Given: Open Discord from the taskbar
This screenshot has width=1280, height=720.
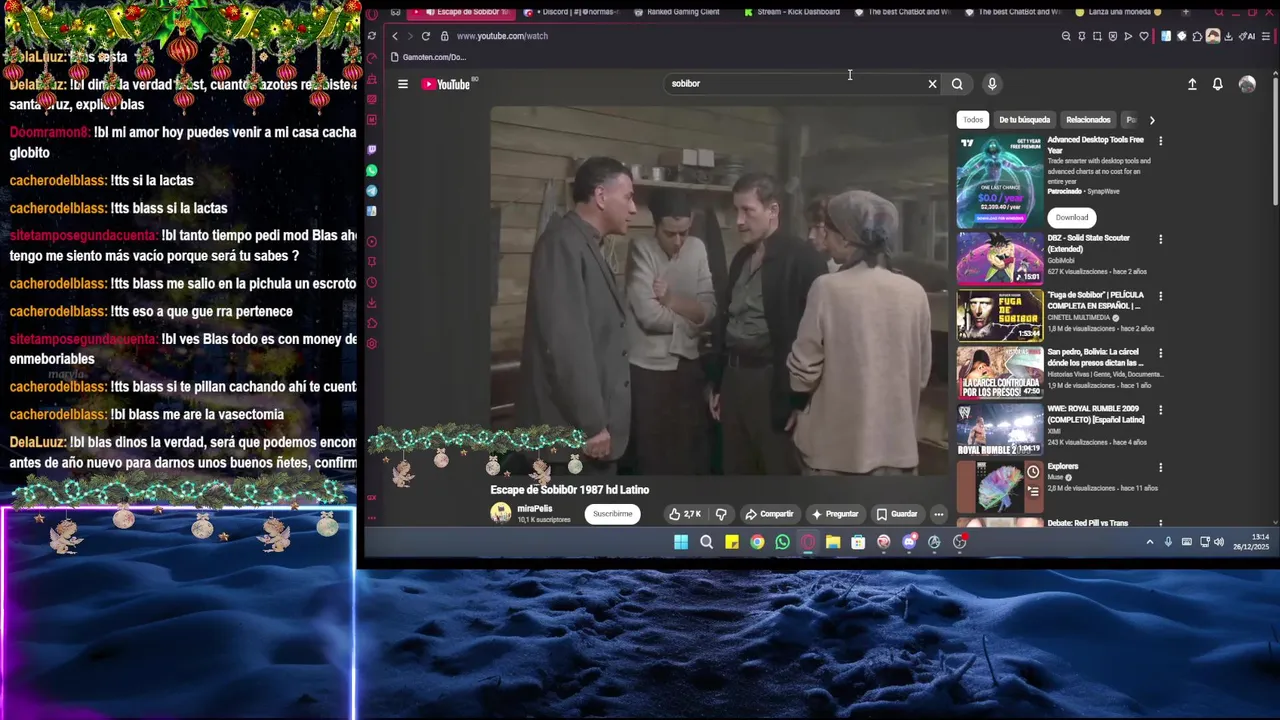Looking at the screenshot, I should pos(909,542).
